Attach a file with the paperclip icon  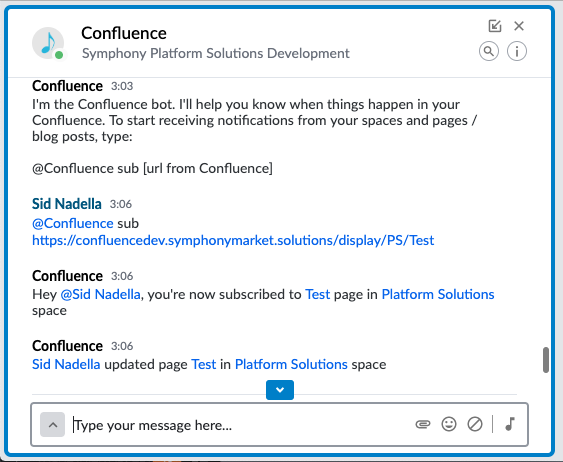point(423,424)
